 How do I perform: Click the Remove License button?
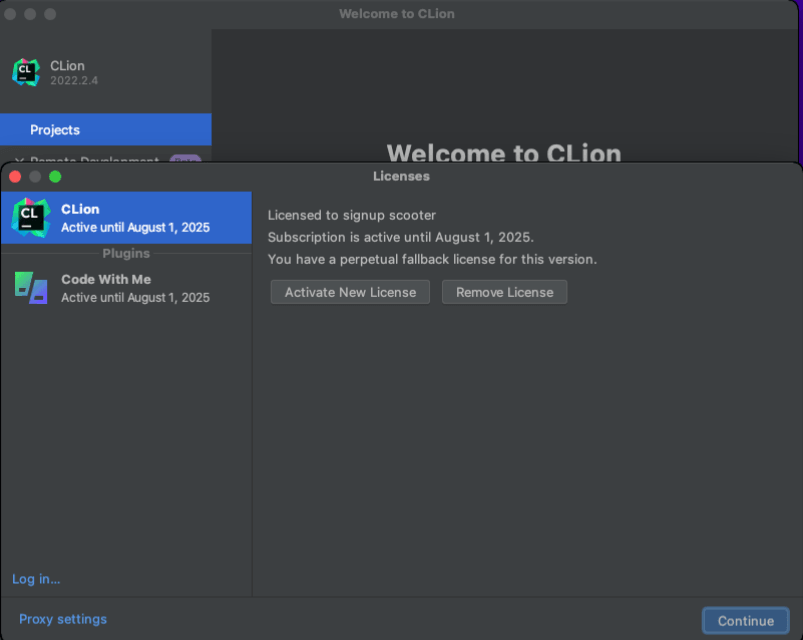504,292
